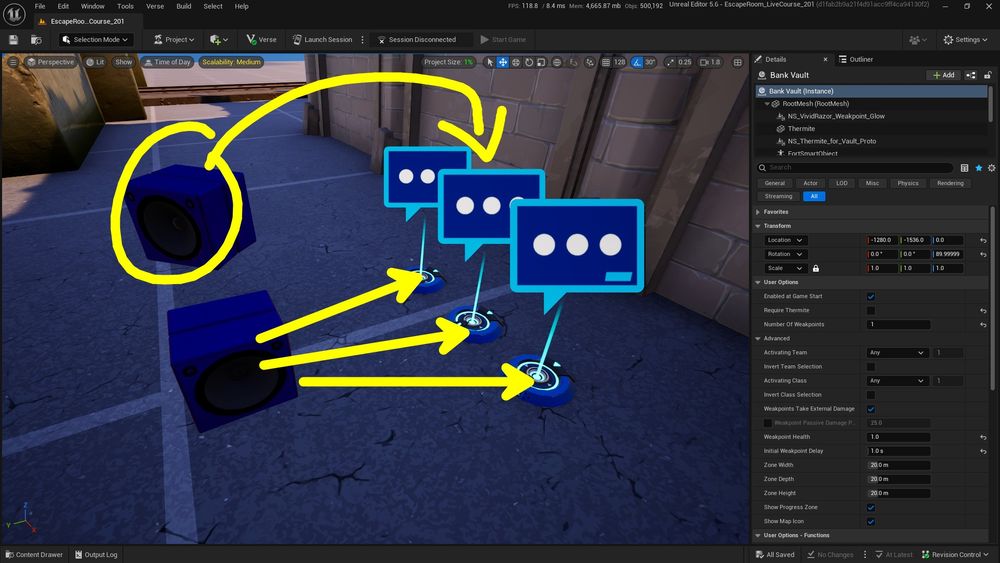The image size is (1000, 563).
Task: Reset Weakpoint Health to default arrow
Action: [983, 437]
